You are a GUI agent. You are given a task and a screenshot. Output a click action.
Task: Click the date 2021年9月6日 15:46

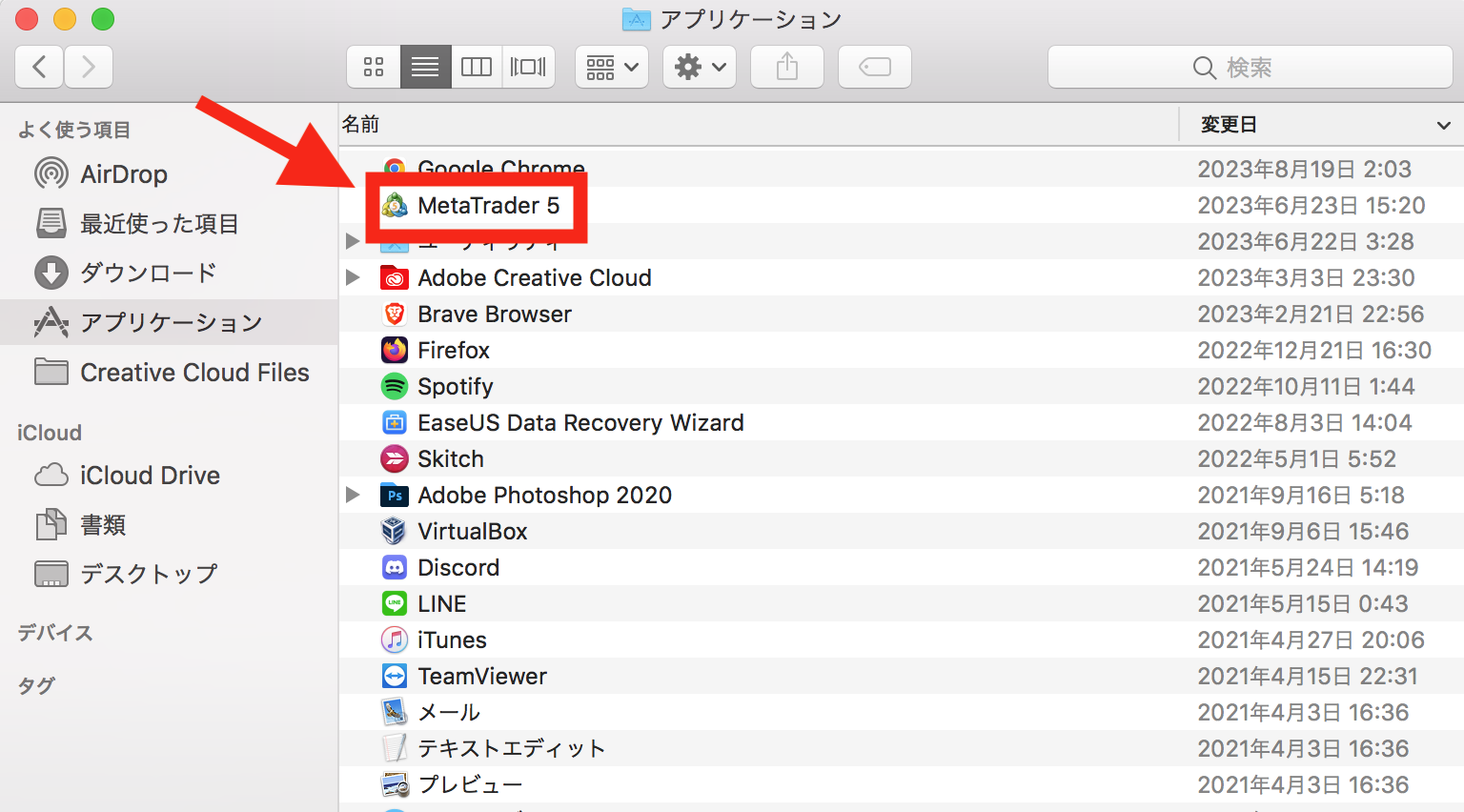(x=1303, y=531)
